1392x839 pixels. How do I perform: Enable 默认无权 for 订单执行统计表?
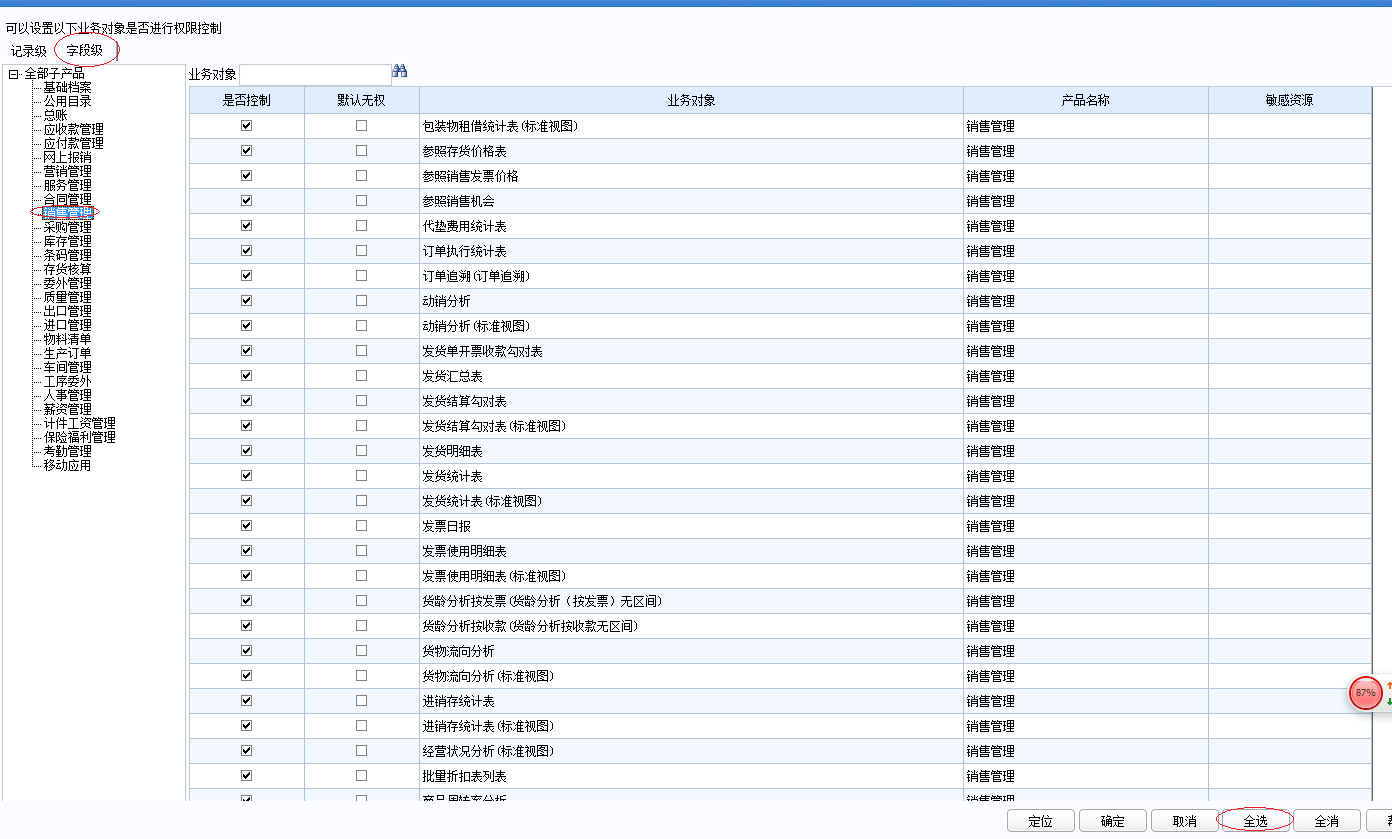coord(361,251)
